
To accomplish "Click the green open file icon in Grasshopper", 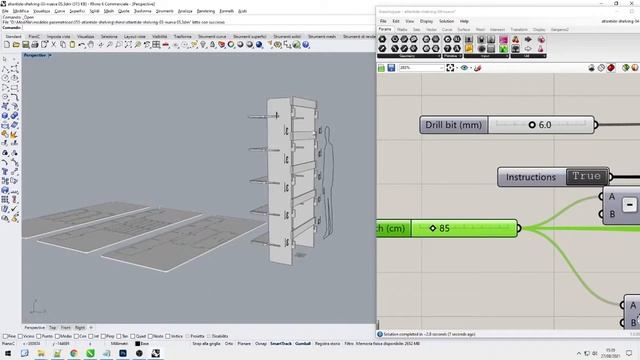I will 381,68.
